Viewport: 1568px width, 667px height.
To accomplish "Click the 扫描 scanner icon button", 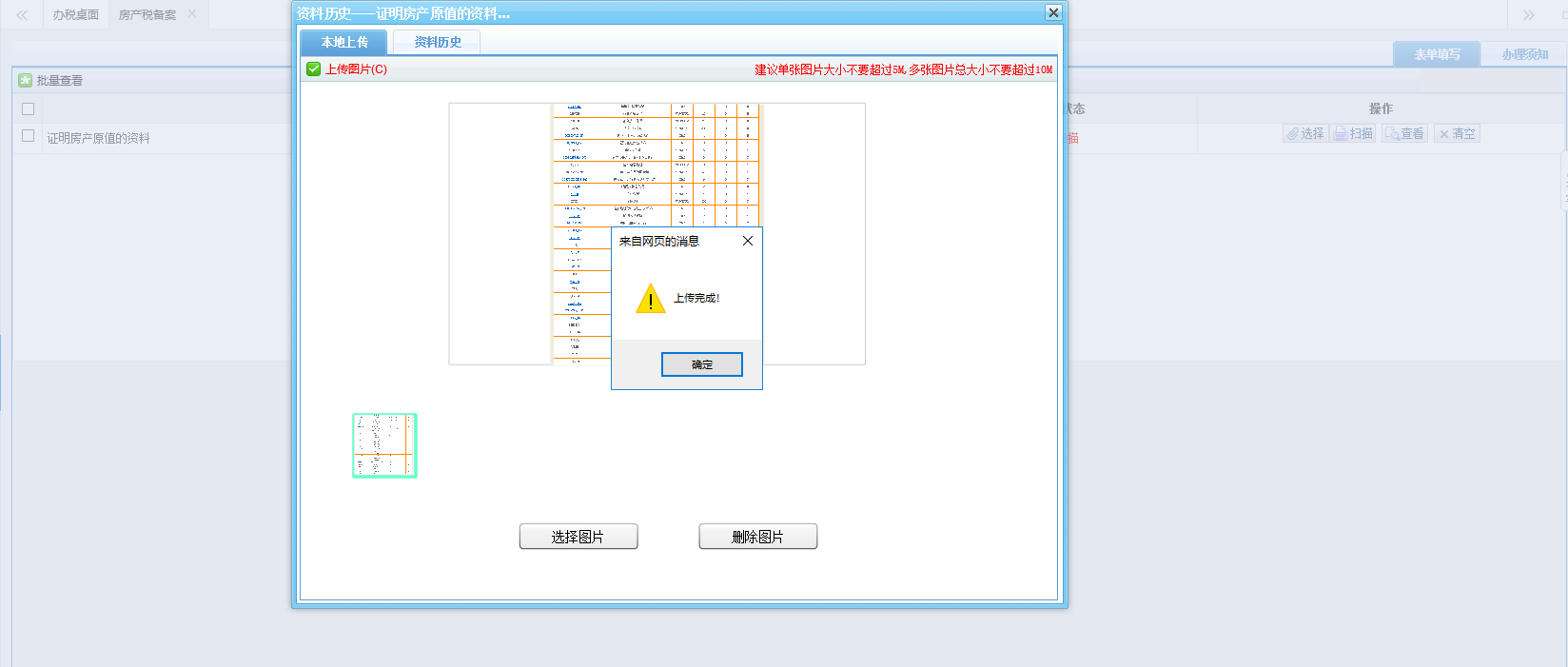I will tap(1353, 134).
